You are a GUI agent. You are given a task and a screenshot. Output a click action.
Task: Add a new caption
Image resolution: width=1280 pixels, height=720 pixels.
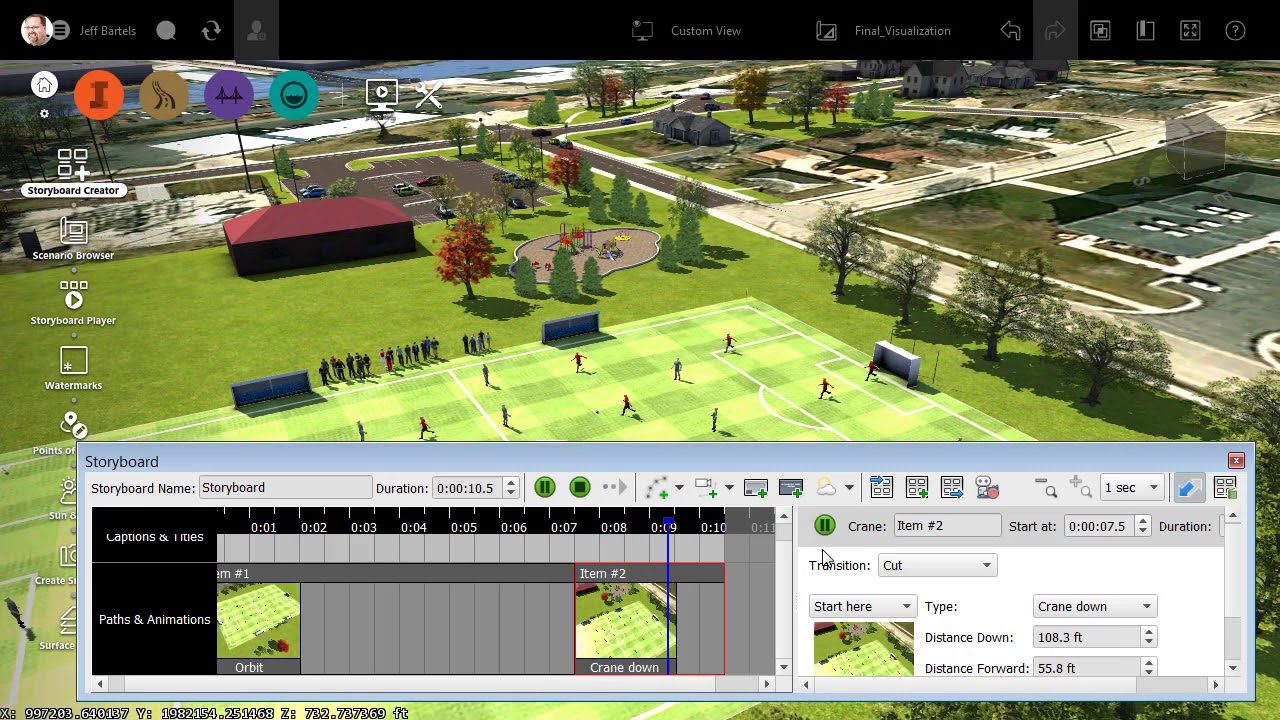(x=756, y=488)
